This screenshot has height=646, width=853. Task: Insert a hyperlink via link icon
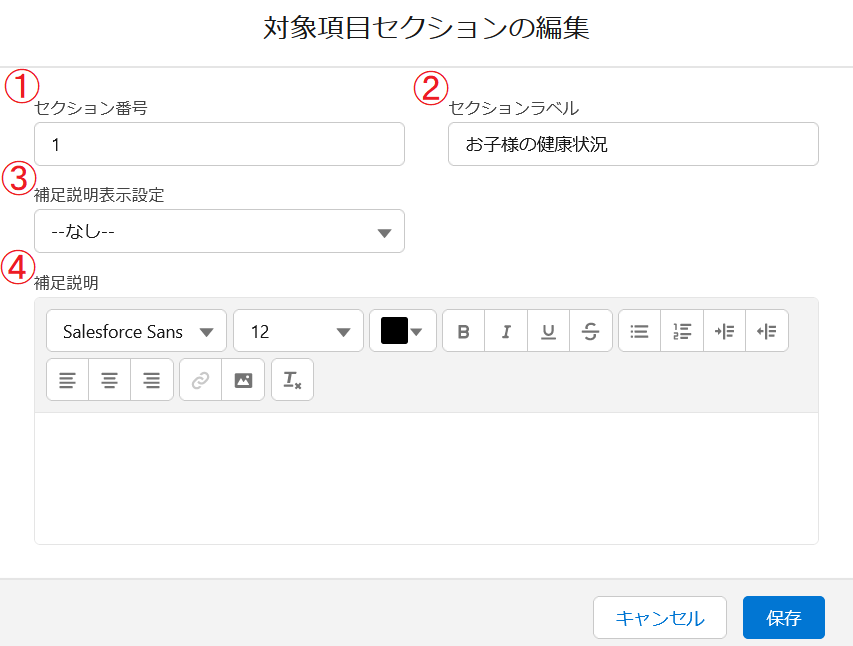pos(200,380)
